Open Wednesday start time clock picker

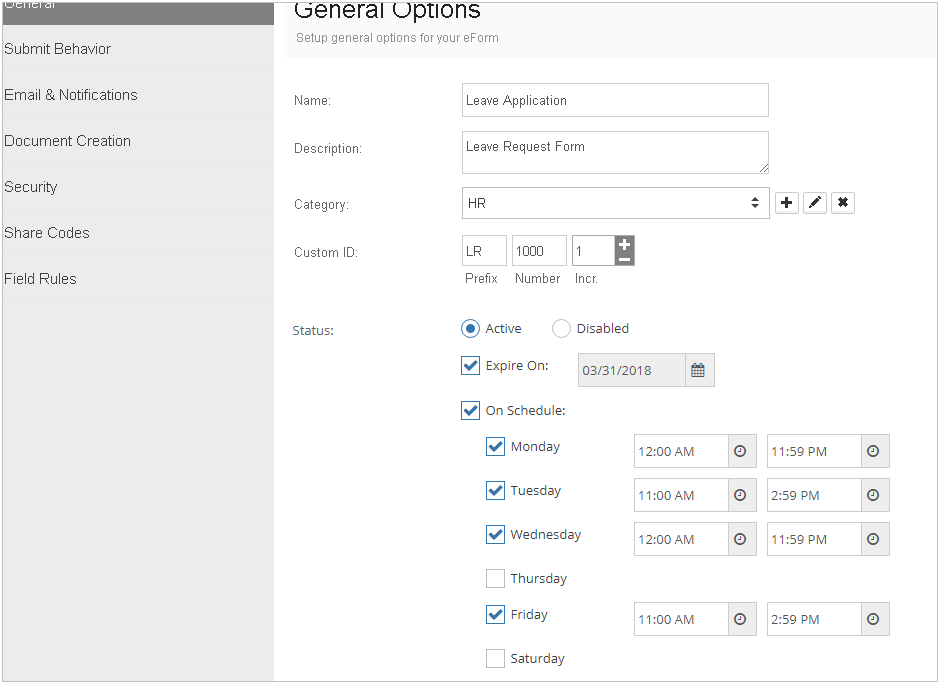(x=741, y=539)
